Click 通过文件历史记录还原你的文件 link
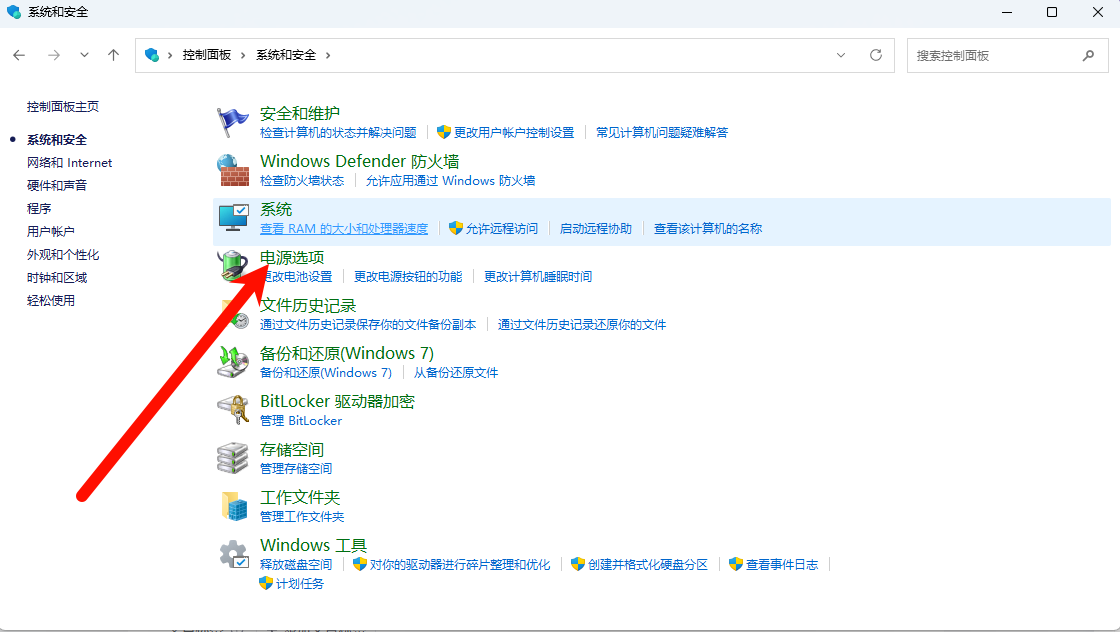Viewport: 1120px width, 632px height. pyautogui.click(x=582, y=324)
